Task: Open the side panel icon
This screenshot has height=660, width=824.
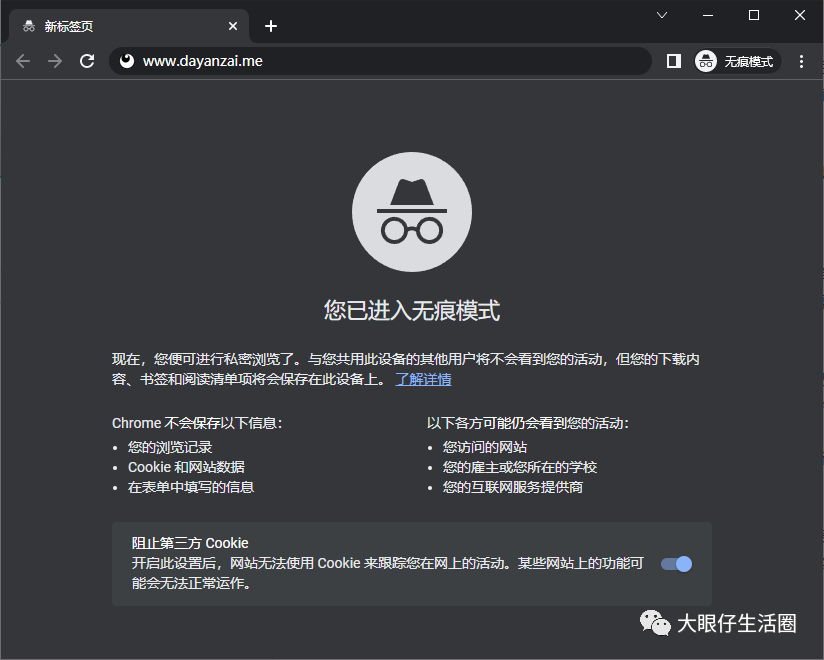Action: pos(674,61)
